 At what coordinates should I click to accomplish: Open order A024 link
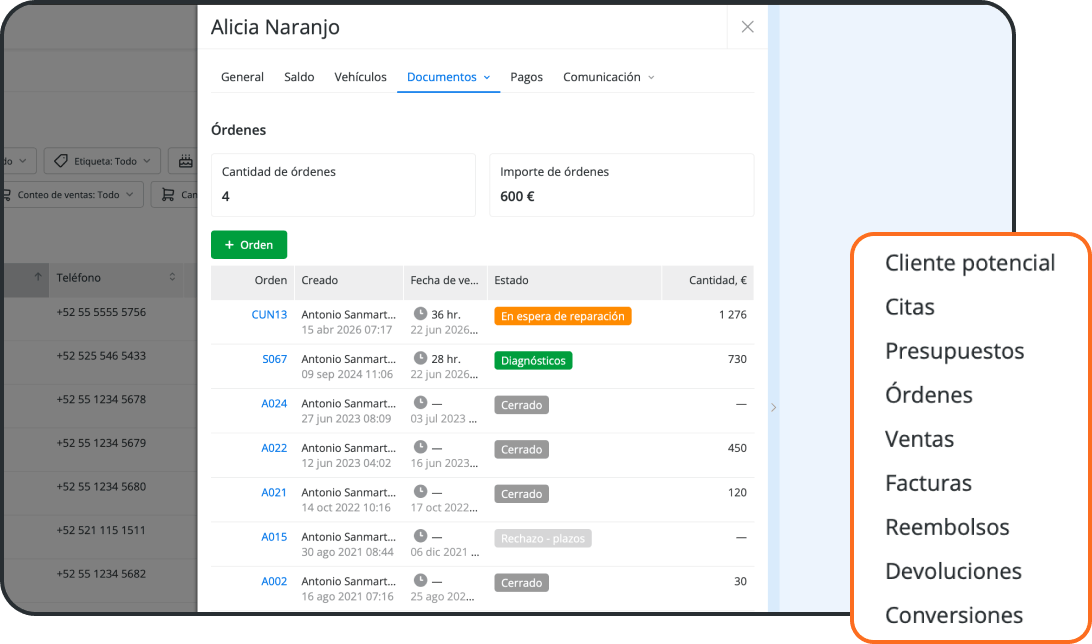pyautogui.click(x=274, y=404)
